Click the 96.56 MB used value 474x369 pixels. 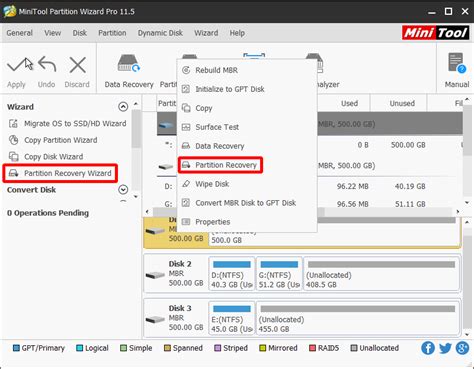(x=352, y=204)
